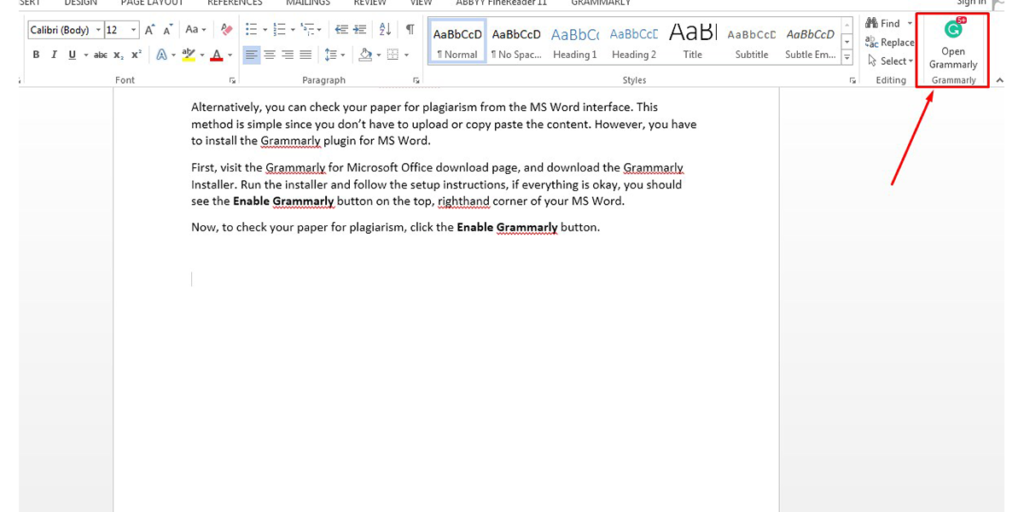Open the Text Effects menu
This screenshot has height=512, width=1024.
[x=161, y=56]
